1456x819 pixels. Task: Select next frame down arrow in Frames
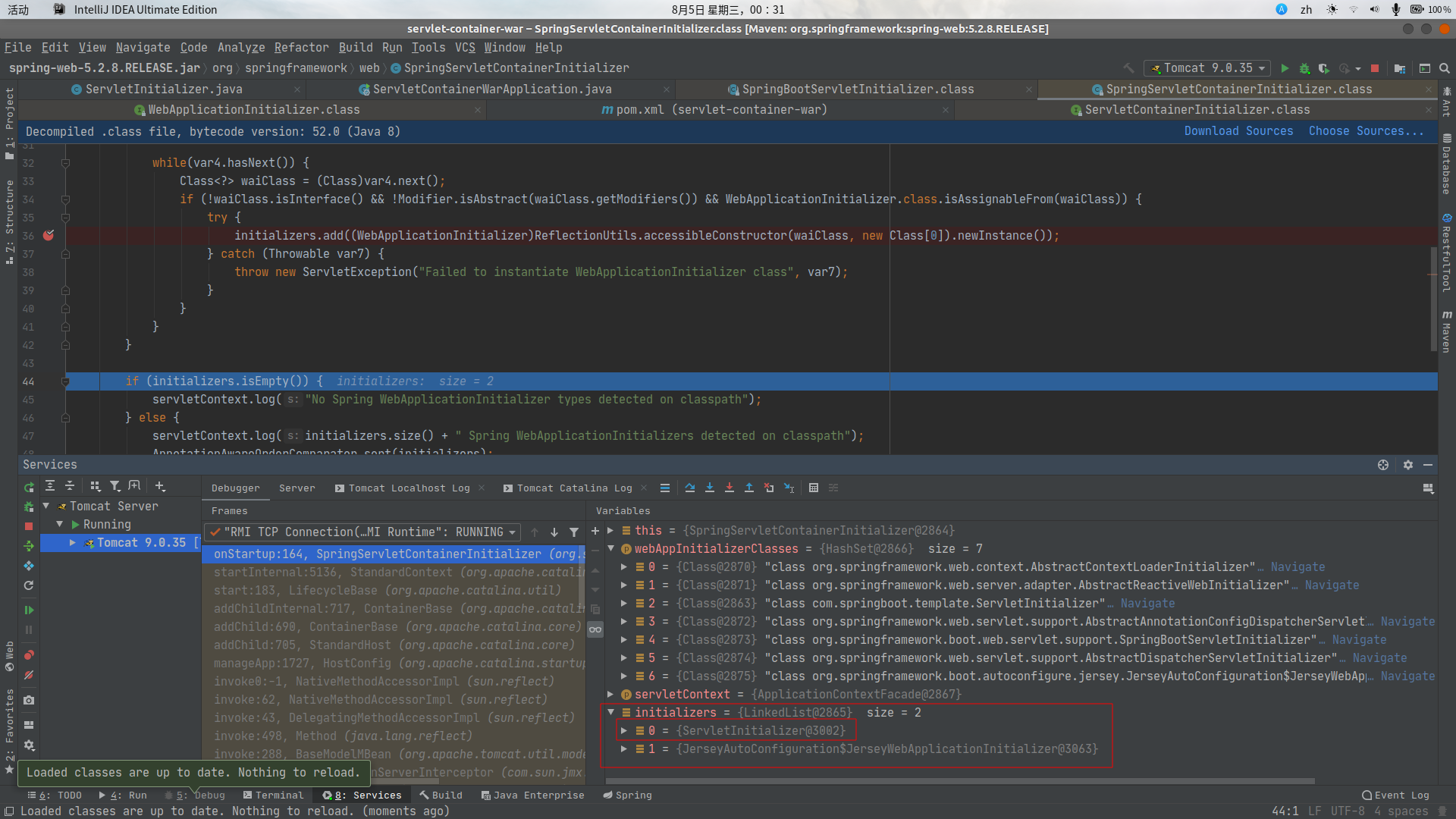[x=554, y=532]
